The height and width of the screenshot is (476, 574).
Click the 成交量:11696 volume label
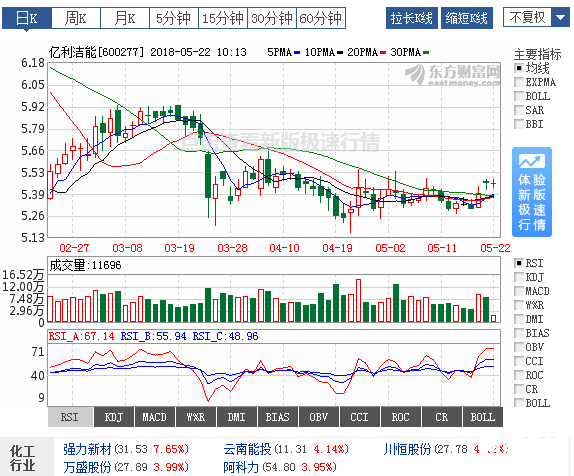coord(85,265)
